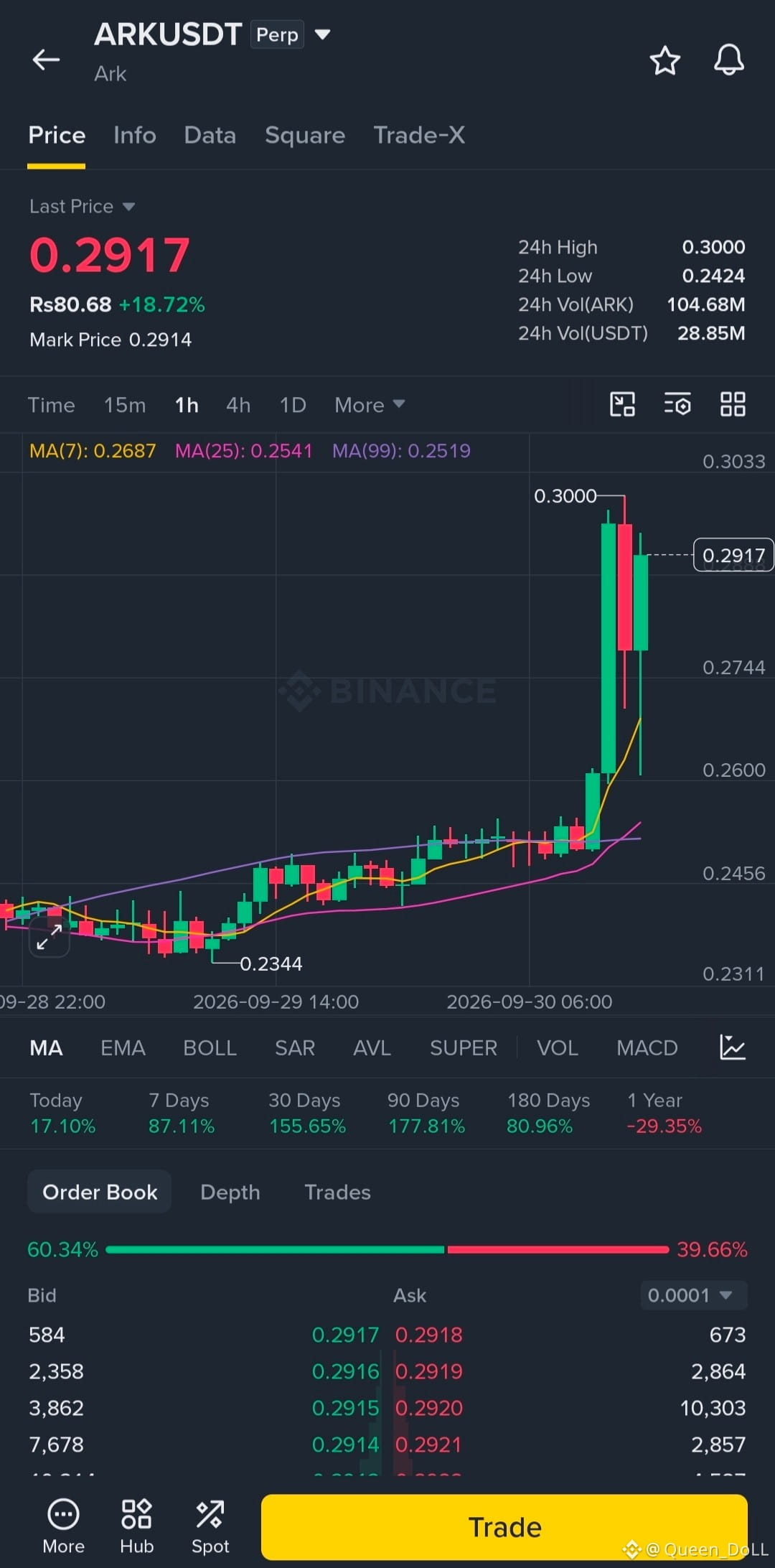Toggle the BOLL indicator
The width and height of the screenshot is (775, 1568).
pos(210,1047)
